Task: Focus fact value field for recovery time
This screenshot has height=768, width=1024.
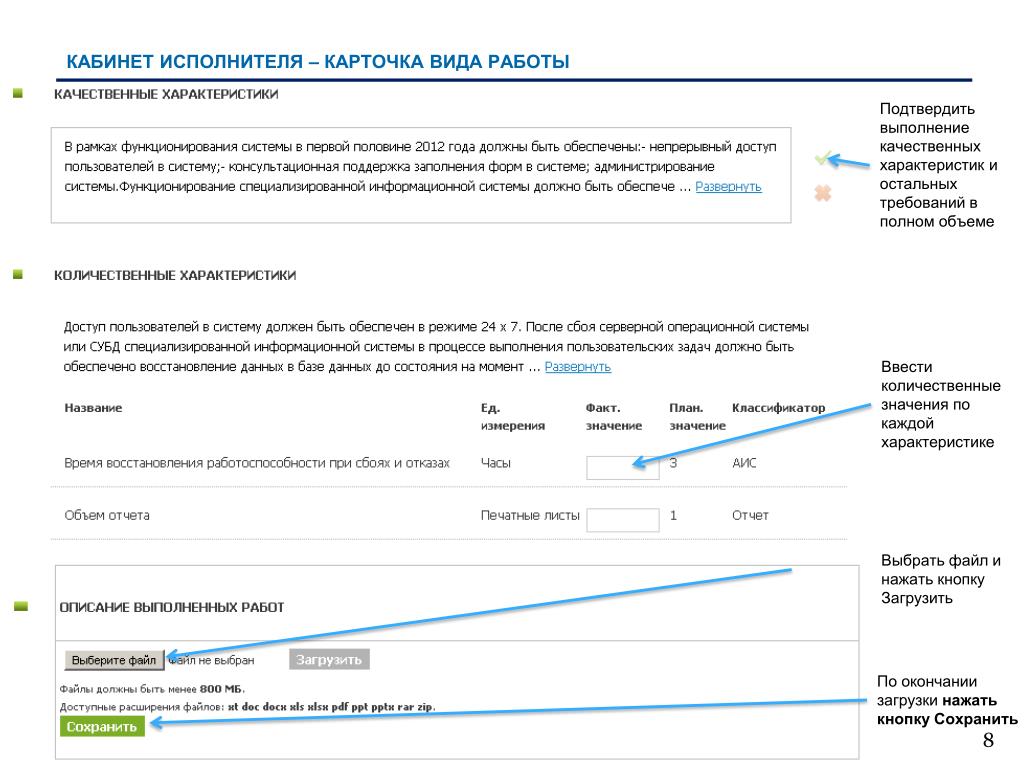Action: point(622,468)
